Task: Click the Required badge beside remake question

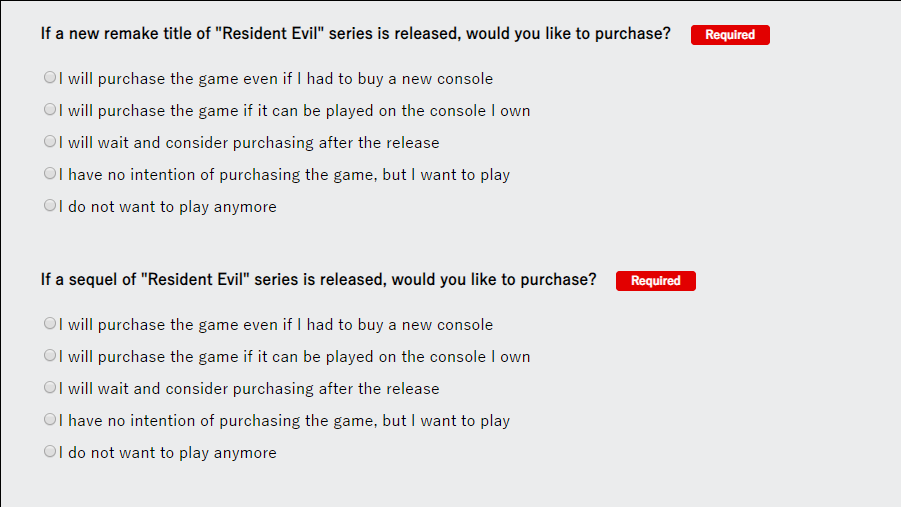Action: coord(730,34)
